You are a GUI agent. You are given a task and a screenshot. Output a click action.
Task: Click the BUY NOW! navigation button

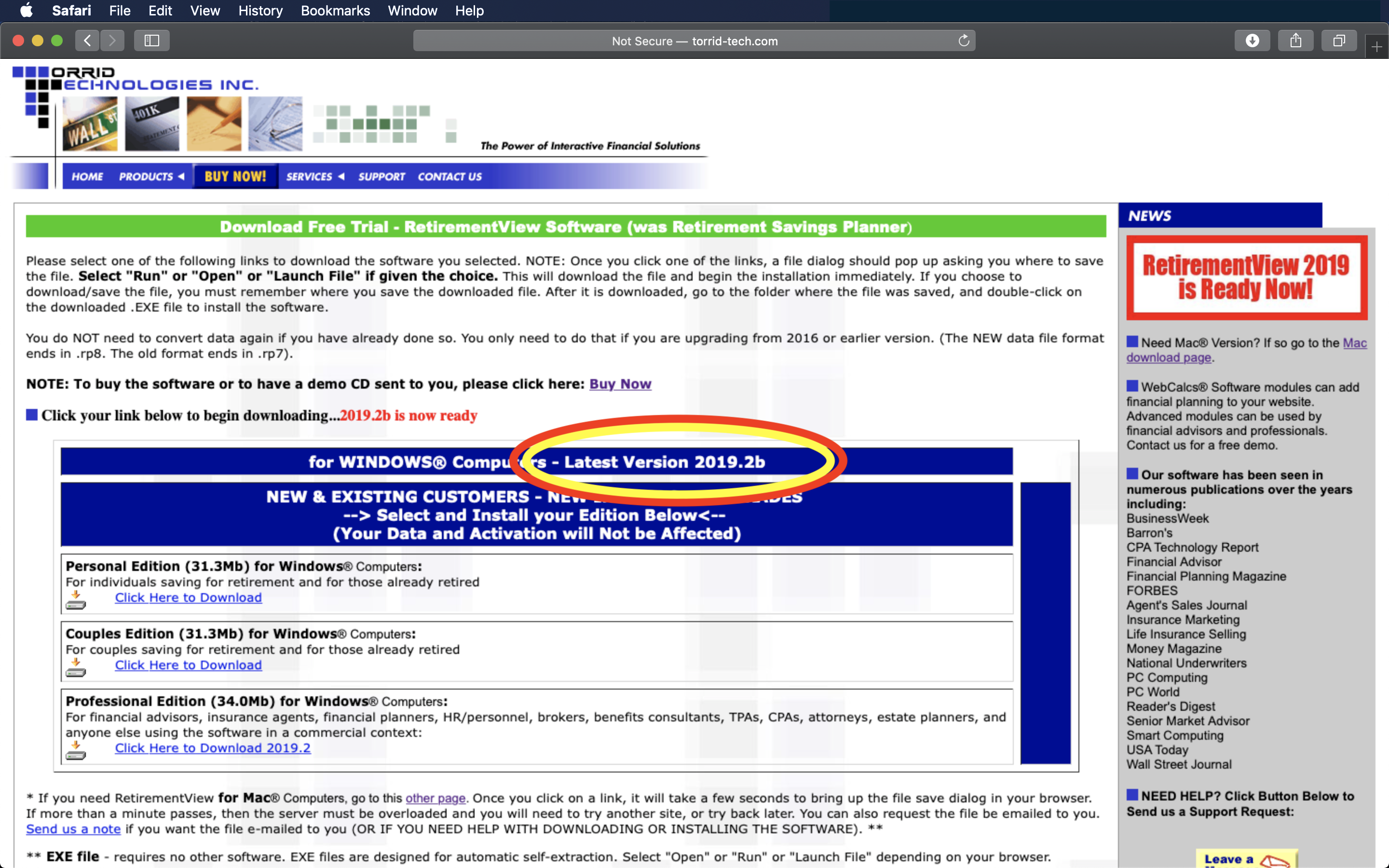(235, 176)
